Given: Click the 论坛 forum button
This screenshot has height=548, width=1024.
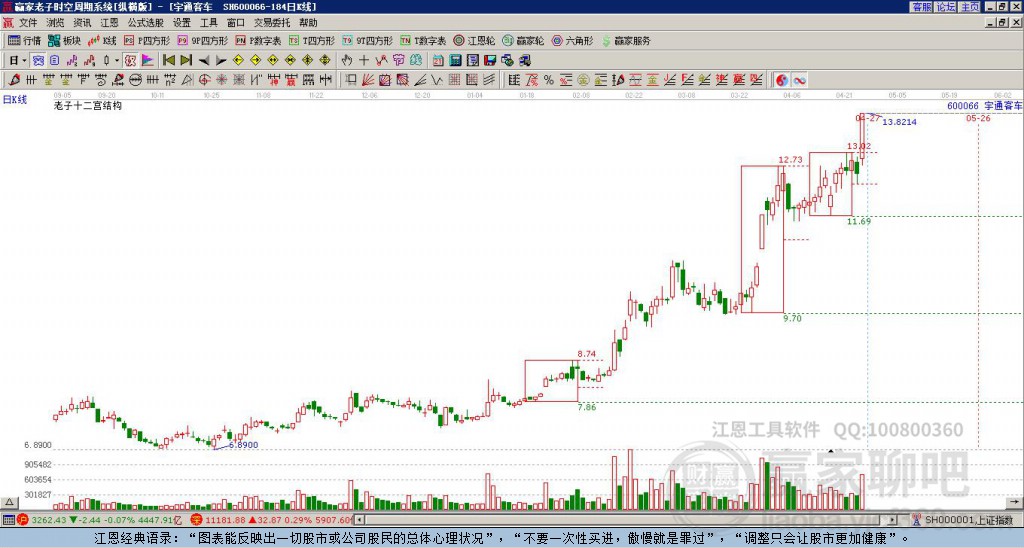Looking at the screenshot, I should 946,7.
